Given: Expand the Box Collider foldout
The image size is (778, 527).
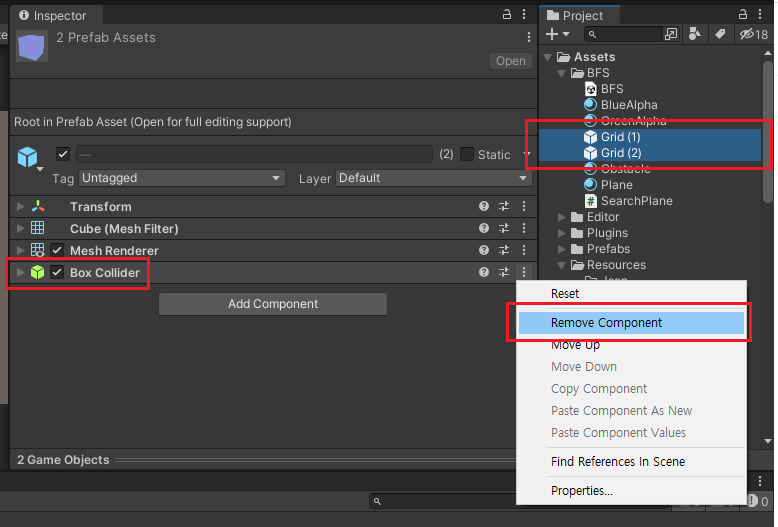Looking at the screenshot, I should tap(20, 272).
